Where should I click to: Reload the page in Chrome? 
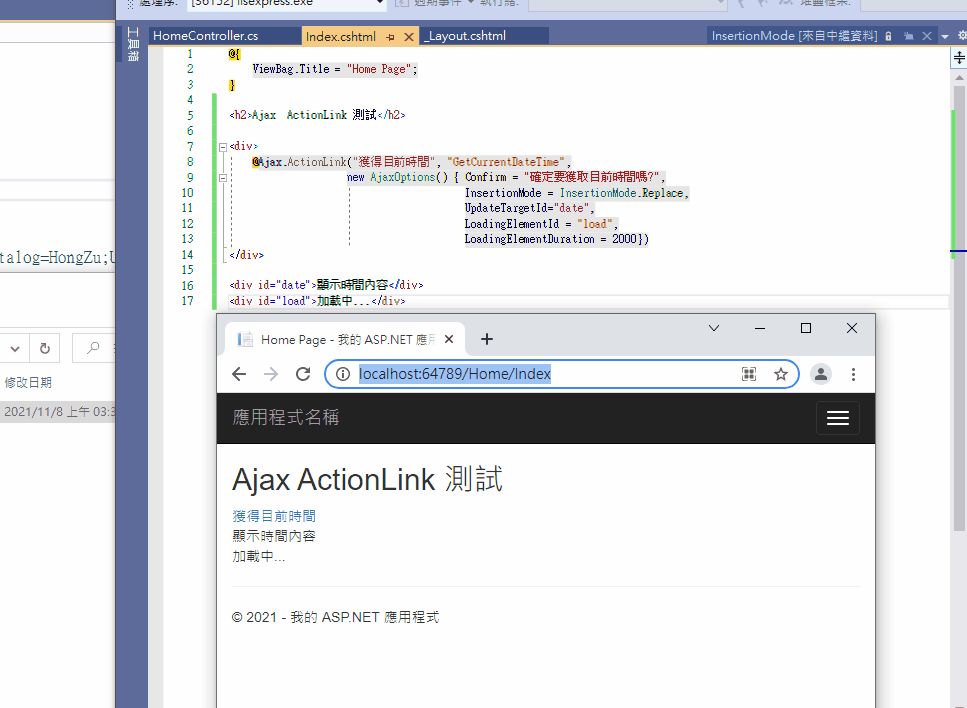pyautogui.click(x=303, y=373)
